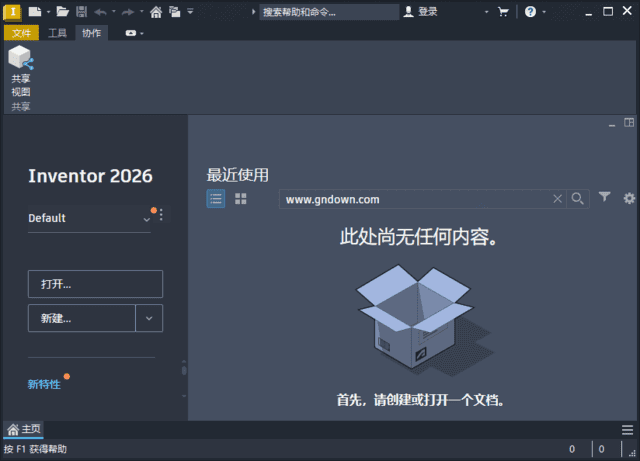This screenshot has height=461, width=640.
Task: Open the new file dropdown in quick toolbar
Action: tap(47, 12)
